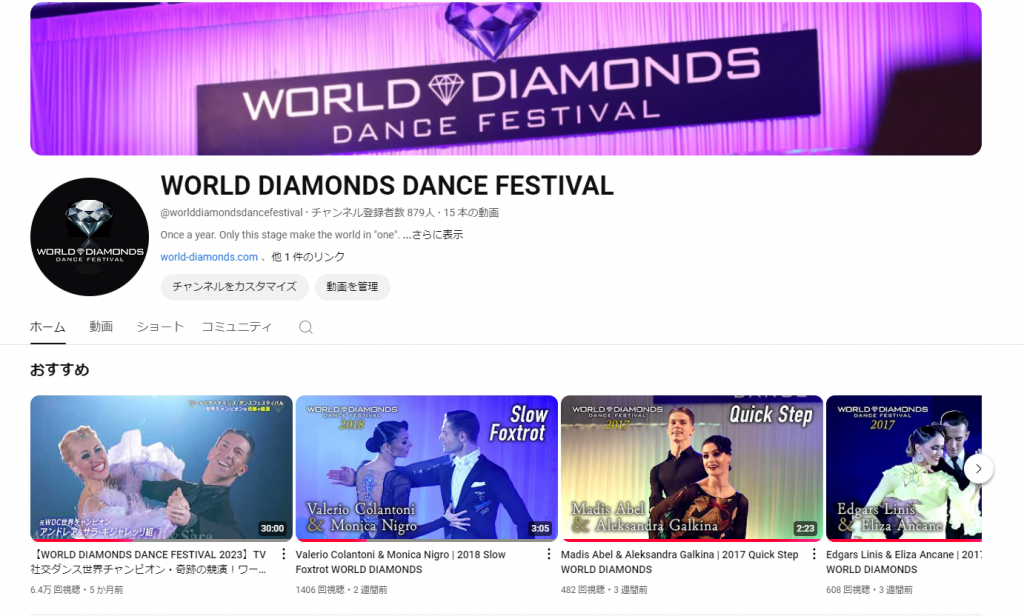Show the 他 1 件のリンク links
The height and width of the screenshot is (616, 1024).
pyautogui.click(x=308, y=257)
